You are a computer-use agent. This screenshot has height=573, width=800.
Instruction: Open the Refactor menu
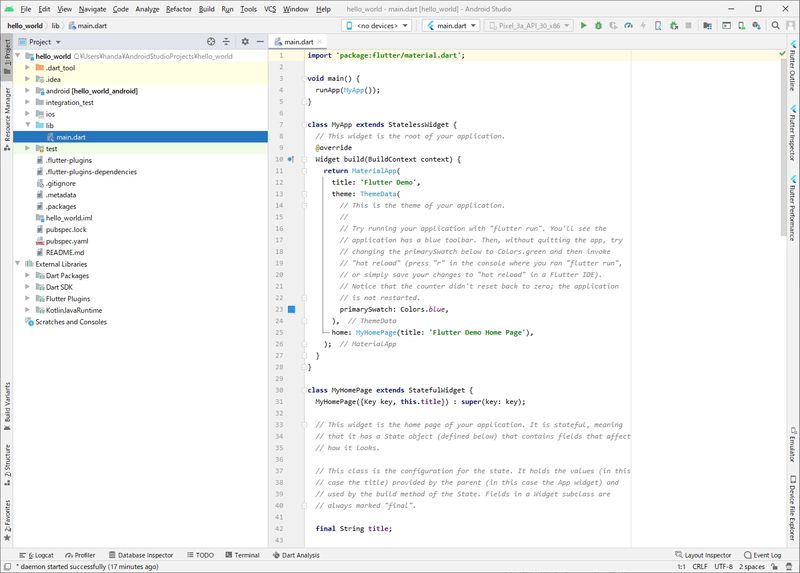coord(178,8)
